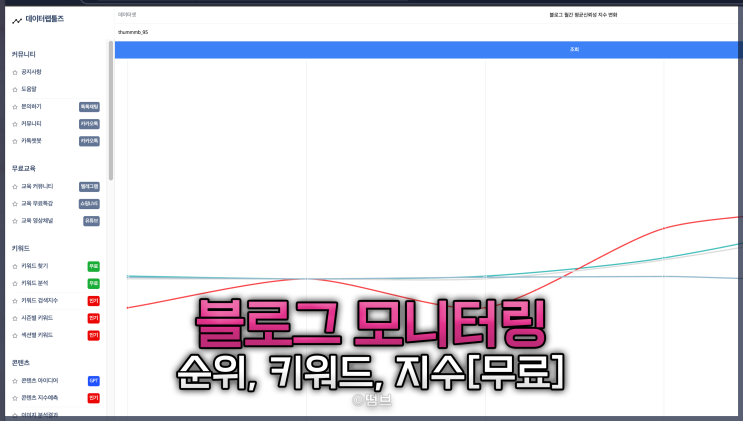
Task: Star the 카톡챗봇 menu entry
Action: coord(15,141)
